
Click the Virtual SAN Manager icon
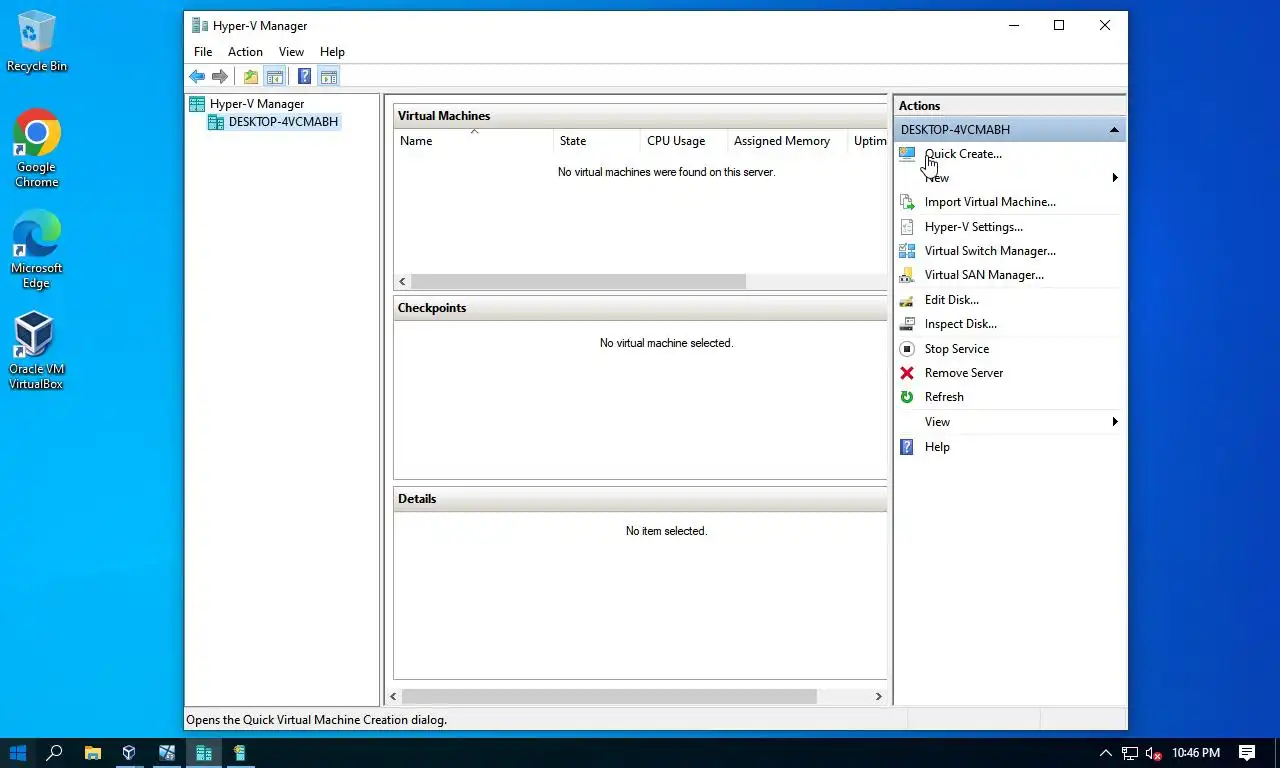coord(907,275)
